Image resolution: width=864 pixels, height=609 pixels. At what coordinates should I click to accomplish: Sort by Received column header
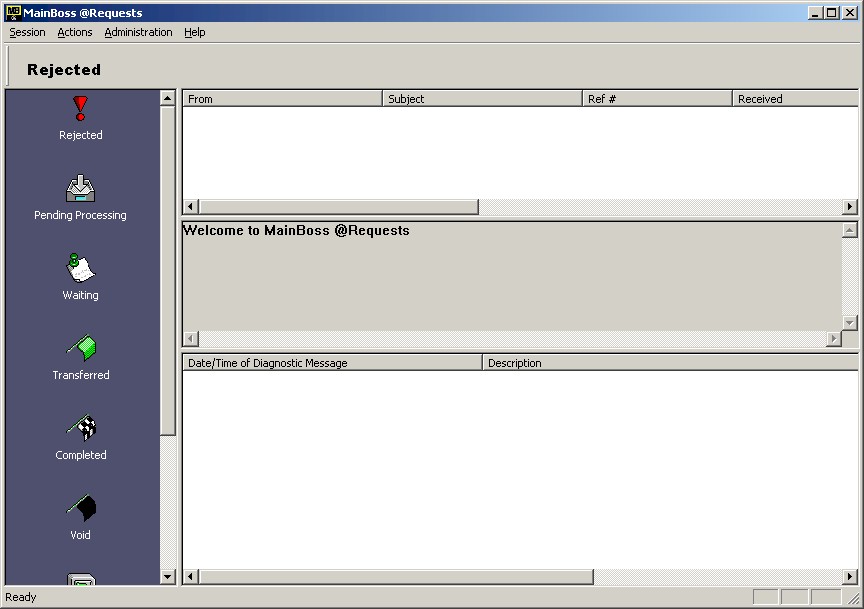click(795, 99)
